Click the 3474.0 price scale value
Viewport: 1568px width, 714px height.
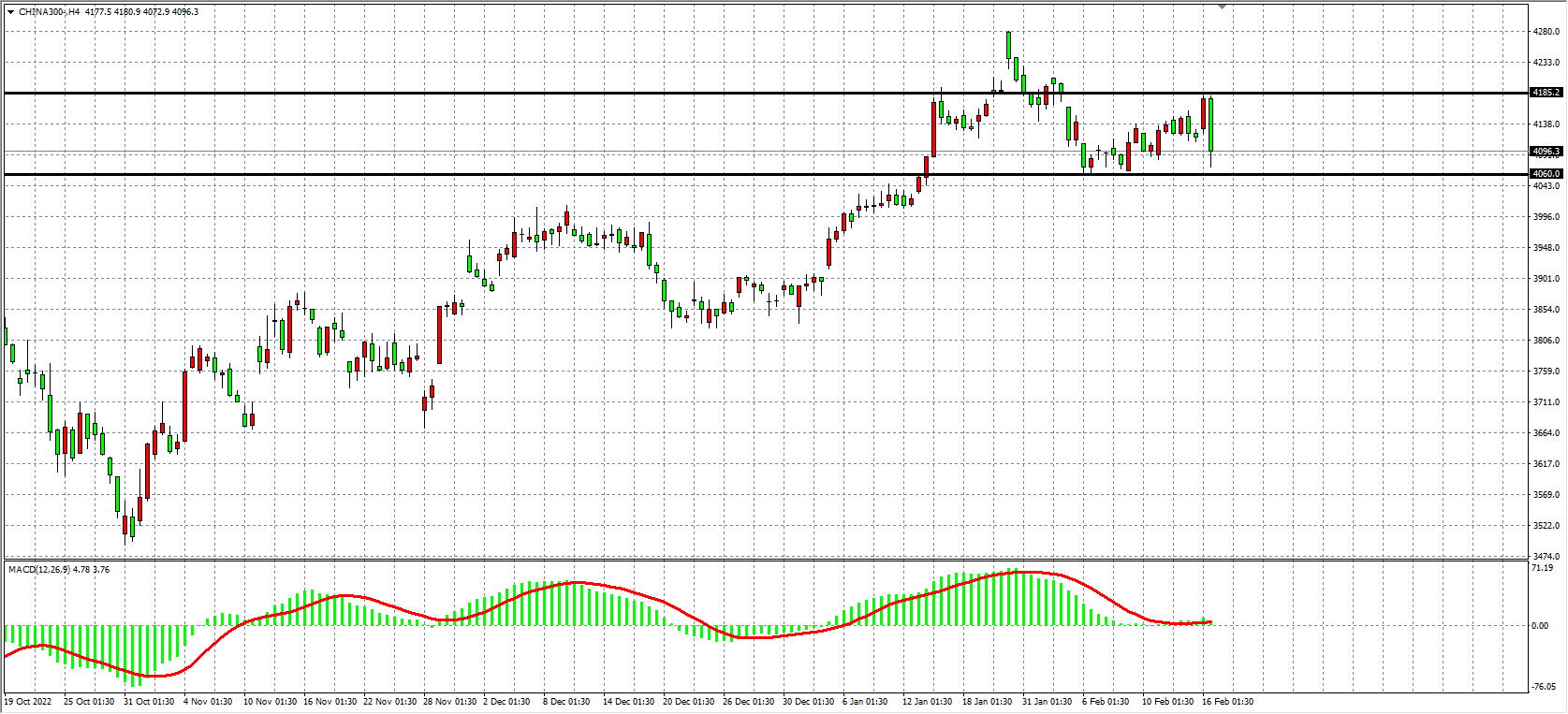click(1546, 557)
